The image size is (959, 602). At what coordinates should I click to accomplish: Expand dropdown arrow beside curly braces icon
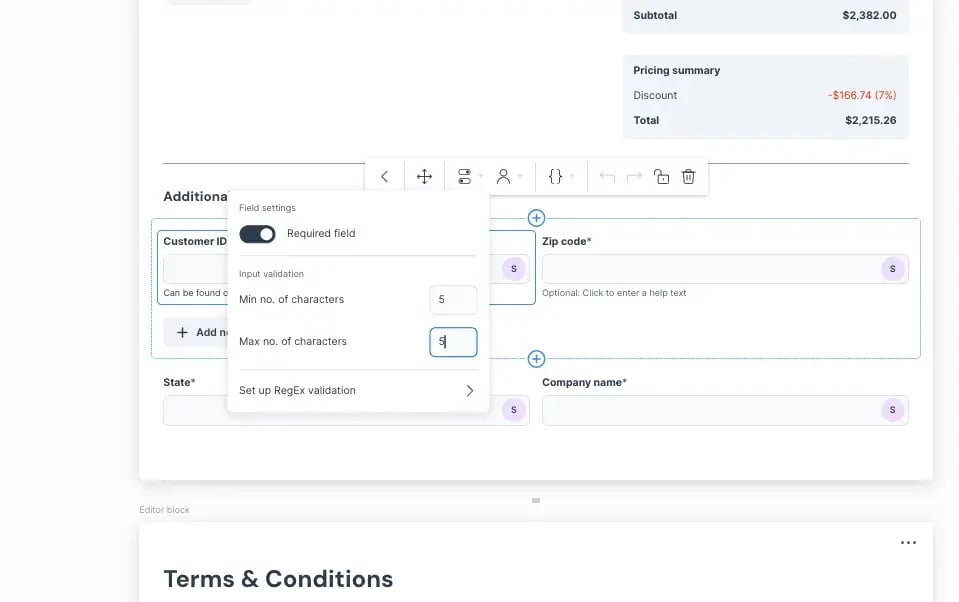572,177
